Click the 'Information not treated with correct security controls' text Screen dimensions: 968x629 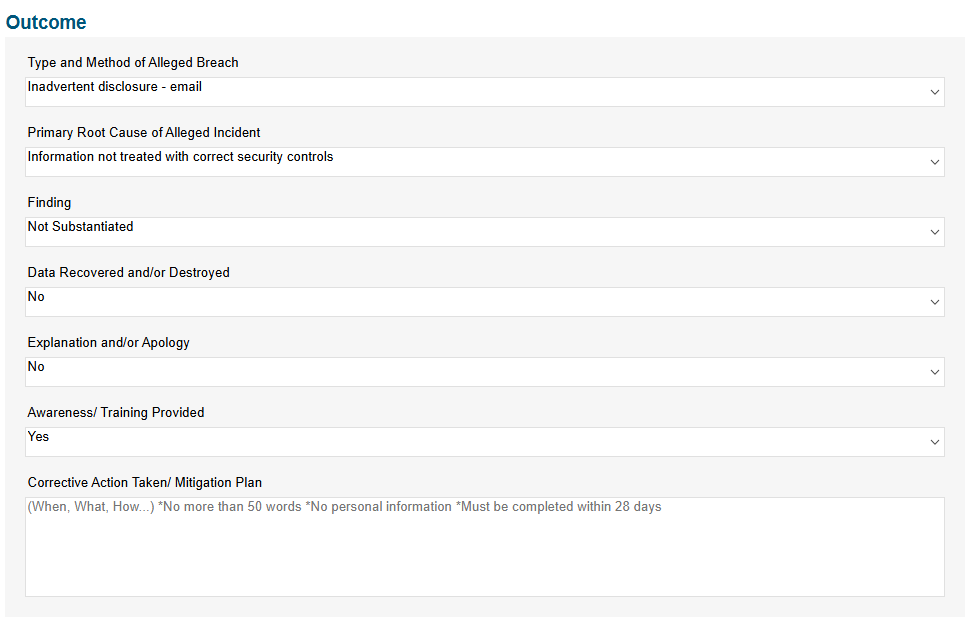pyautogui.click(x=180, y=157)
